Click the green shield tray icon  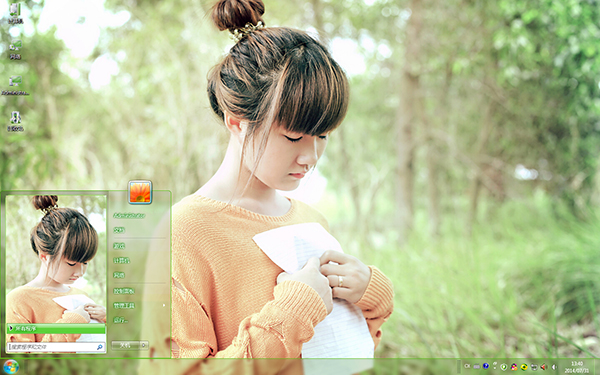pos(504,367)
